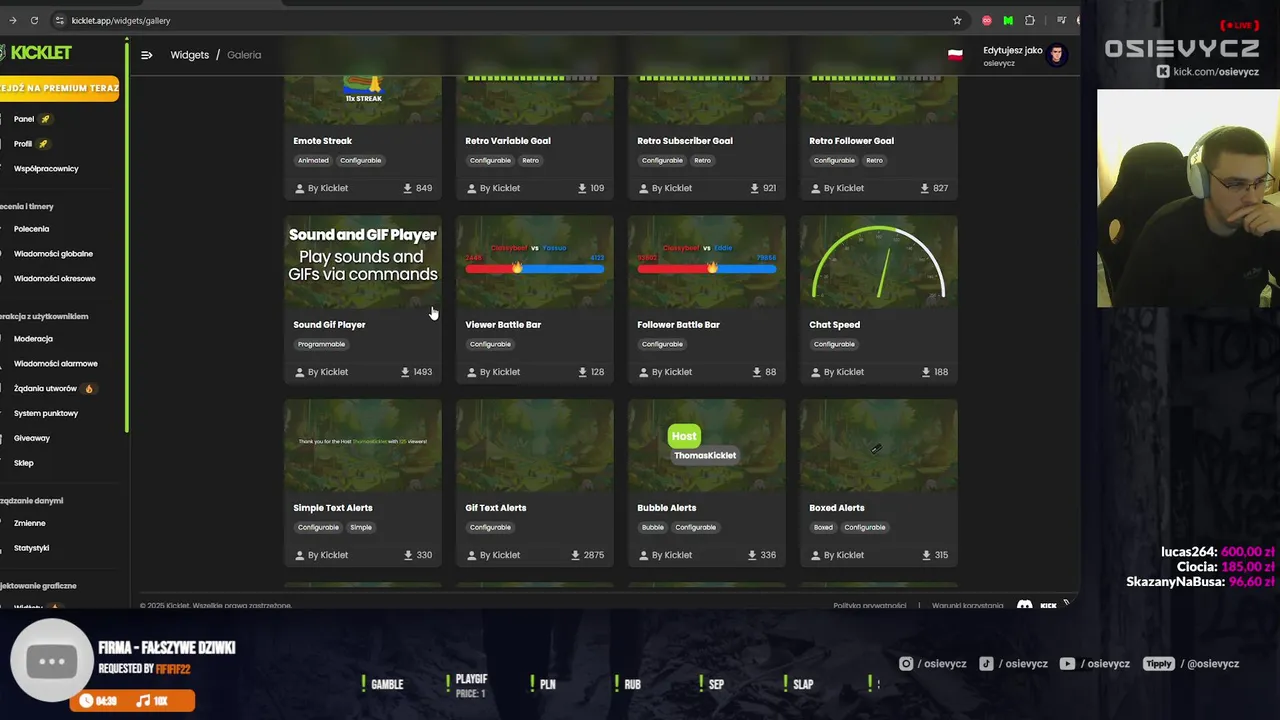Open the Extensions puzzle piece menu

(1030, 20)
